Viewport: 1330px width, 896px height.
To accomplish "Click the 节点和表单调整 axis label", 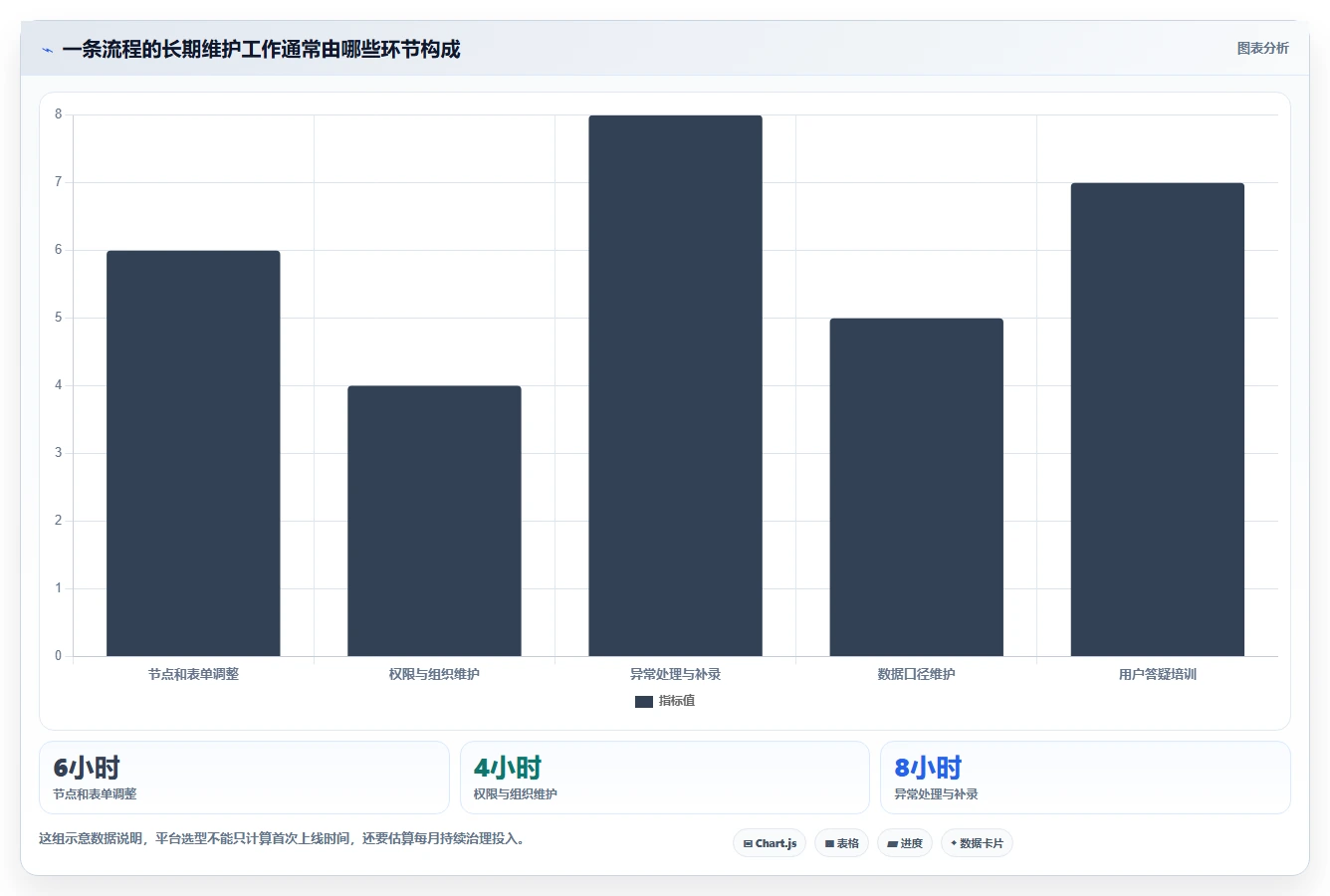I will coord(193,674).
